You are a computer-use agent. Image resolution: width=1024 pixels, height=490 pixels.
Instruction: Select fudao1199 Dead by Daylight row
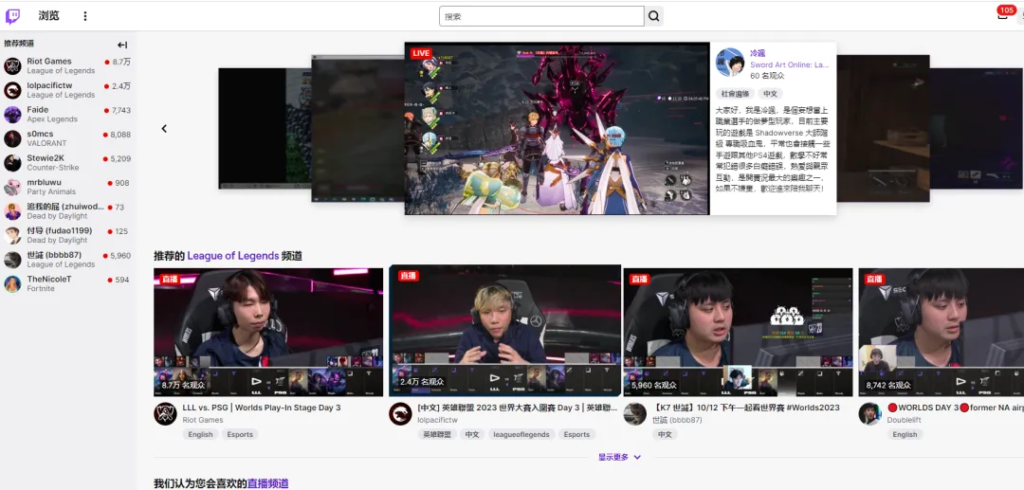[68, 235]
